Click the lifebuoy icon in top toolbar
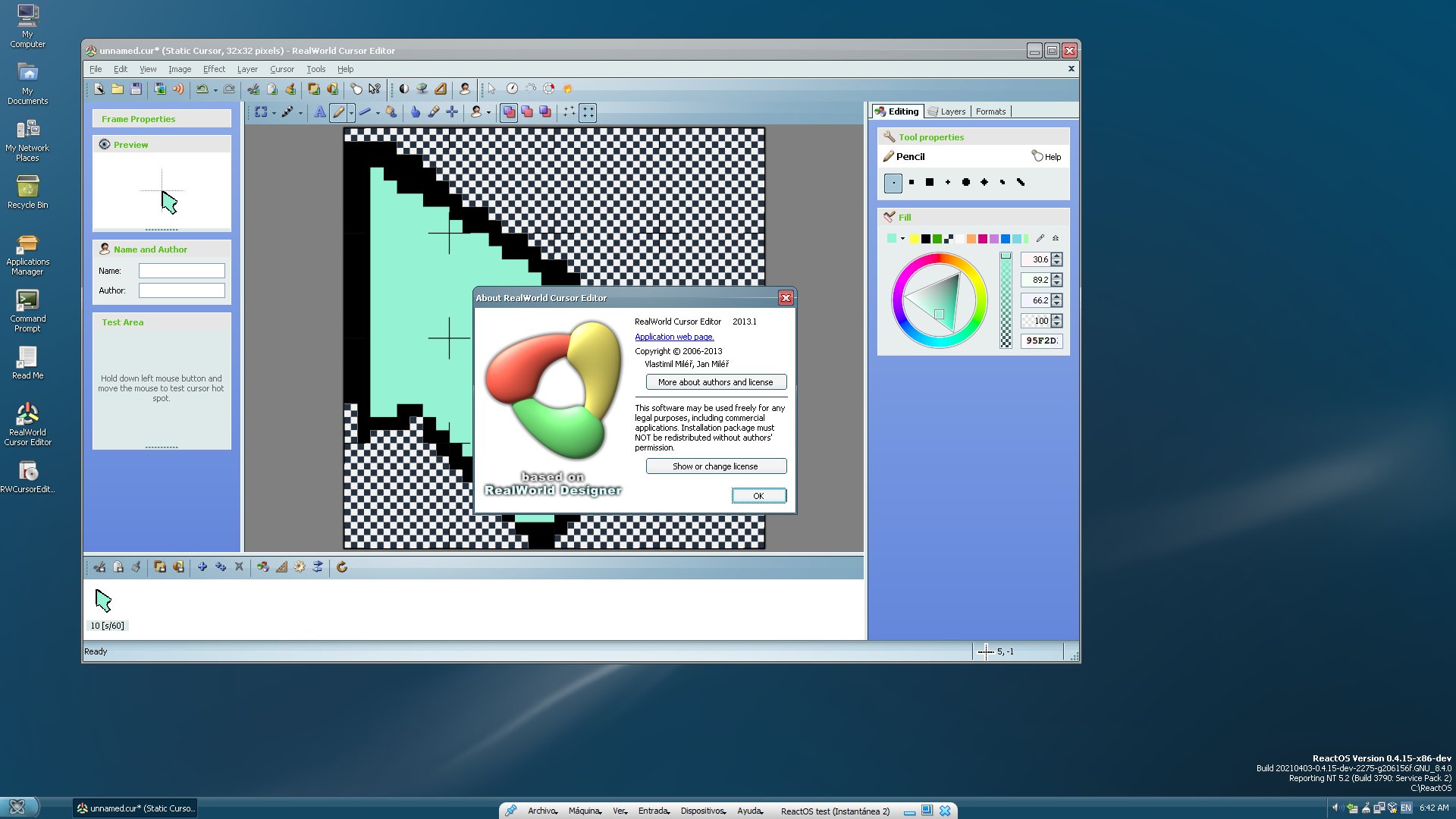1456x819 pixels. (549, 89)
